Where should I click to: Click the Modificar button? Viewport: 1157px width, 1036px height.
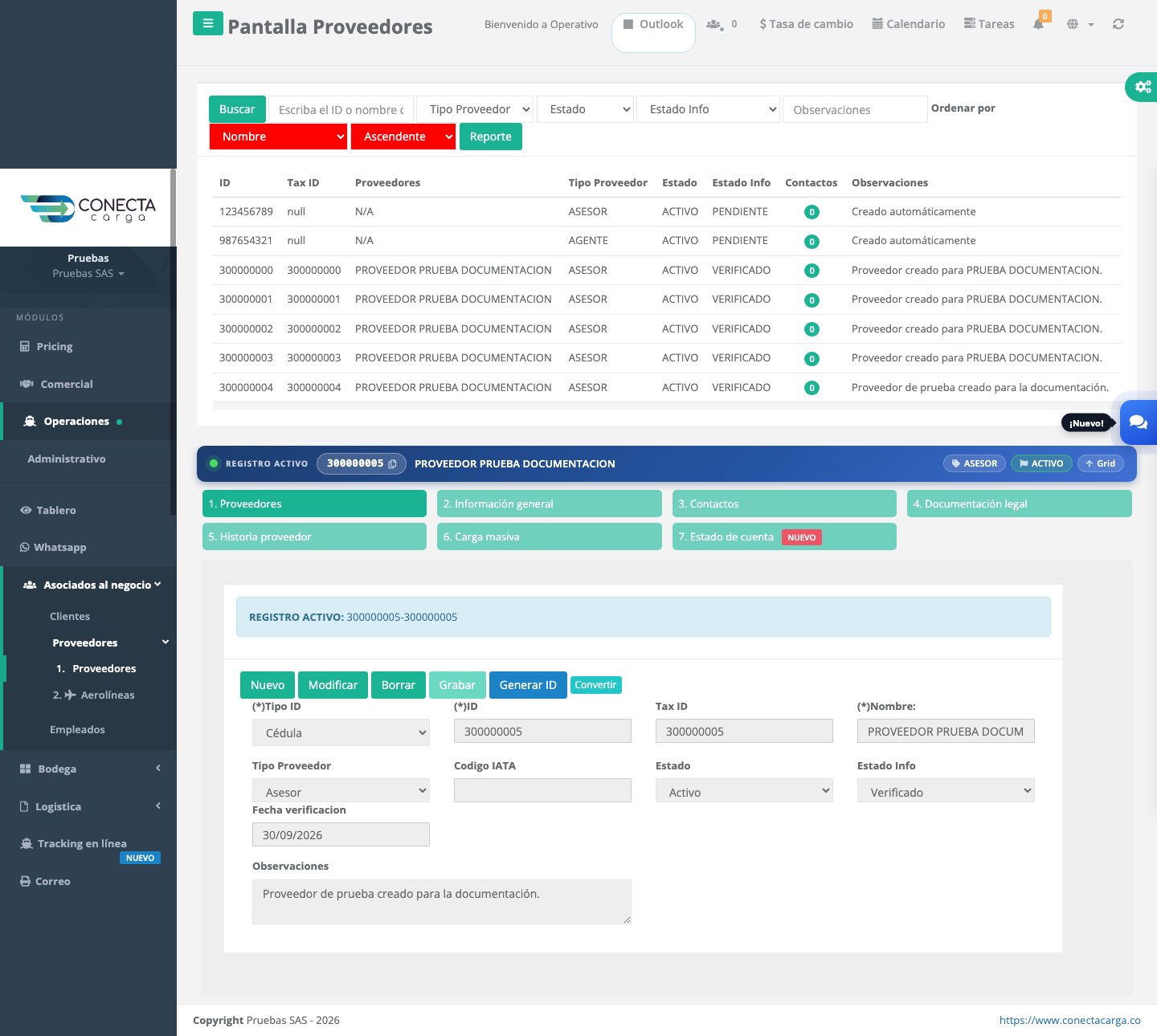[333, 685]
